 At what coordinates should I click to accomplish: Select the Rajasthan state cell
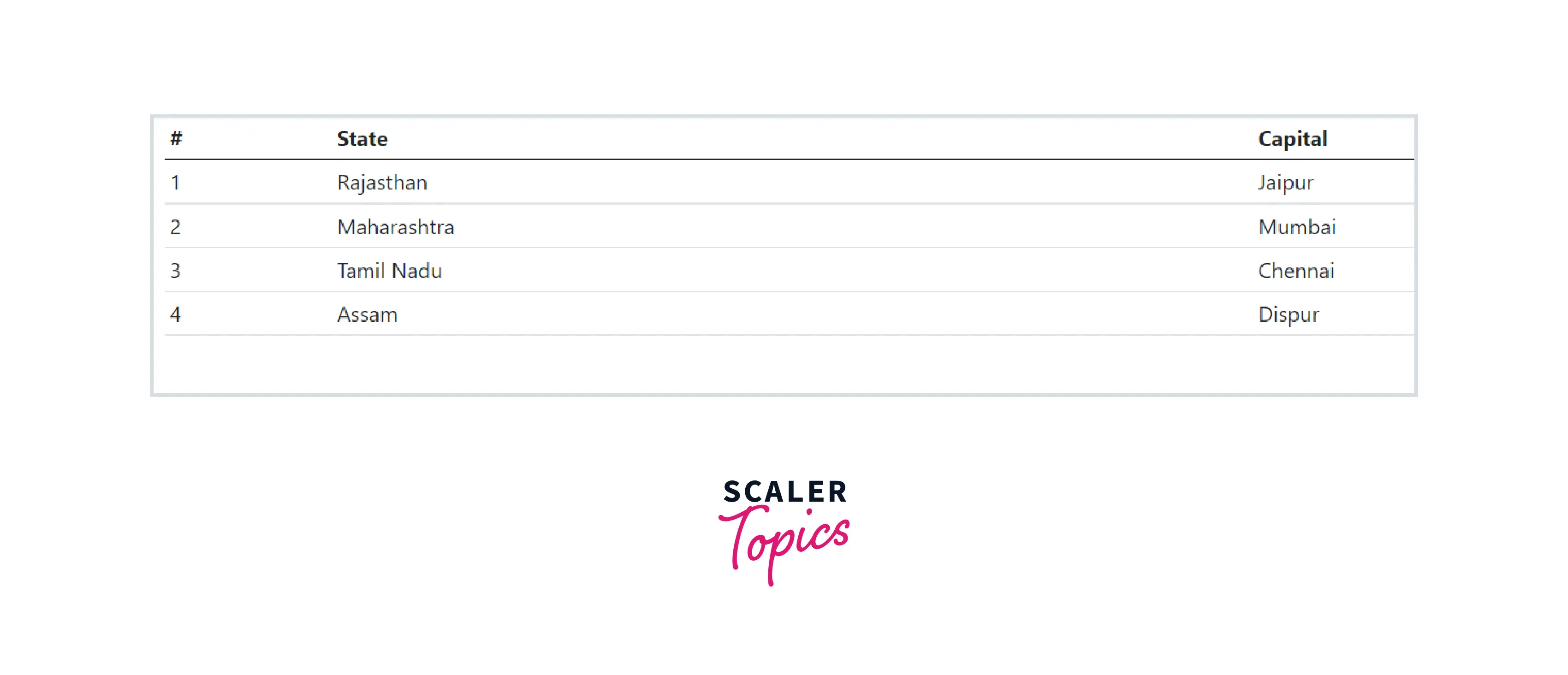[x=382, y=183]
